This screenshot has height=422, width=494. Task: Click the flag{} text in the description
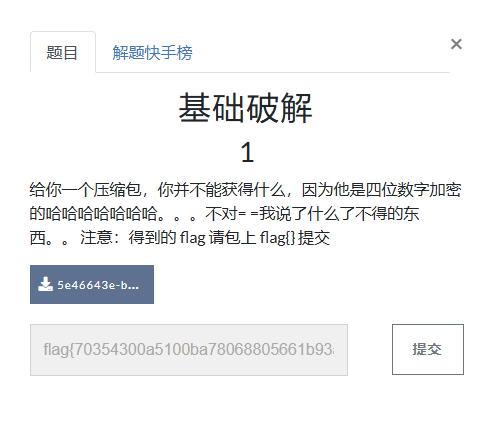[x=277, y=238]
